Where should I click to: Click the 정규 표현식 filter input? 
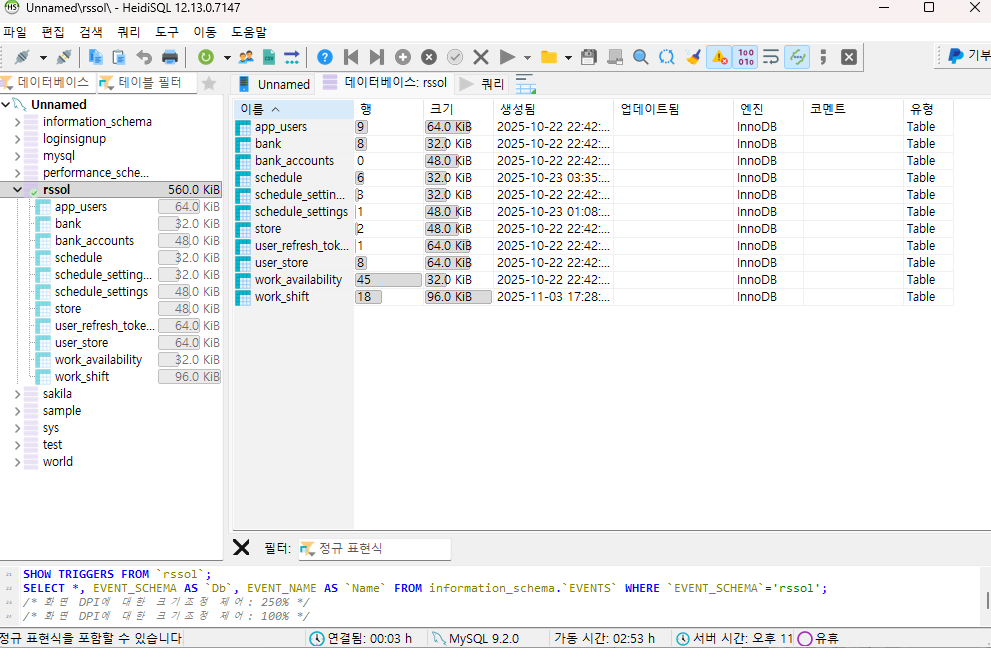375,548
